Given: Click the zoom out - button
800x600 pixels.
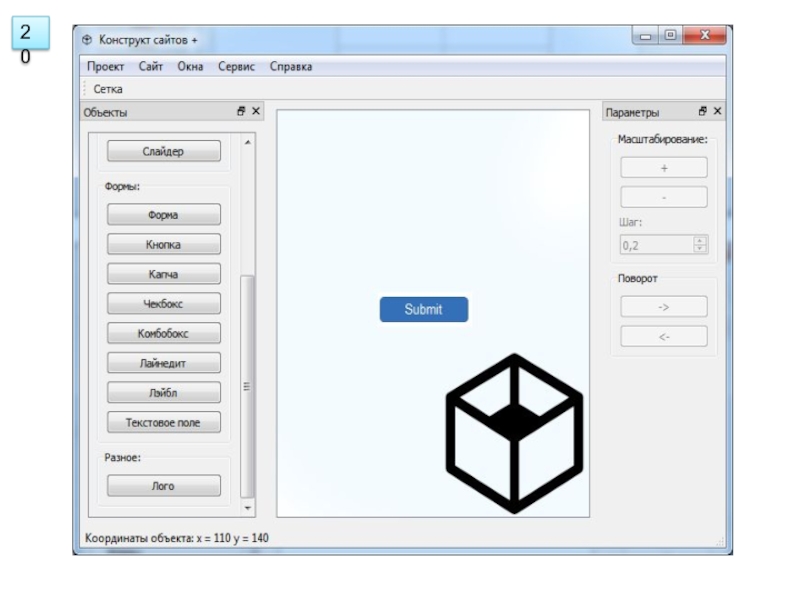Looking at the screenshot, I should [664, 197].
